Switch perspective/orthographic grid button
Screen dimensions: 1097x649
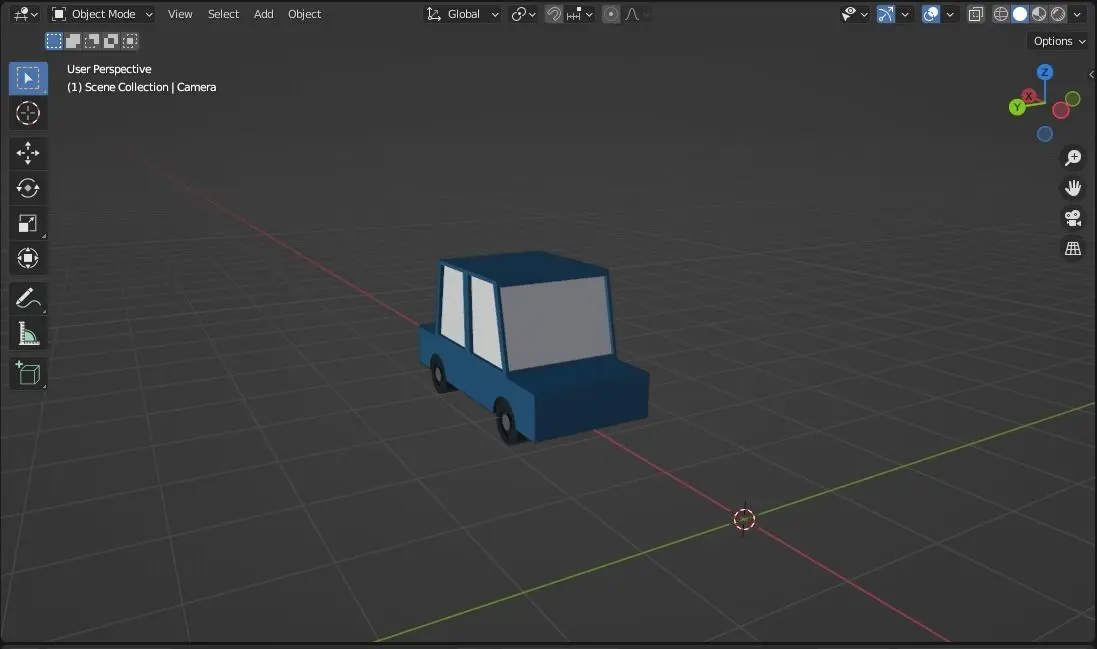pyautogui.click(x=1073, y=248)
